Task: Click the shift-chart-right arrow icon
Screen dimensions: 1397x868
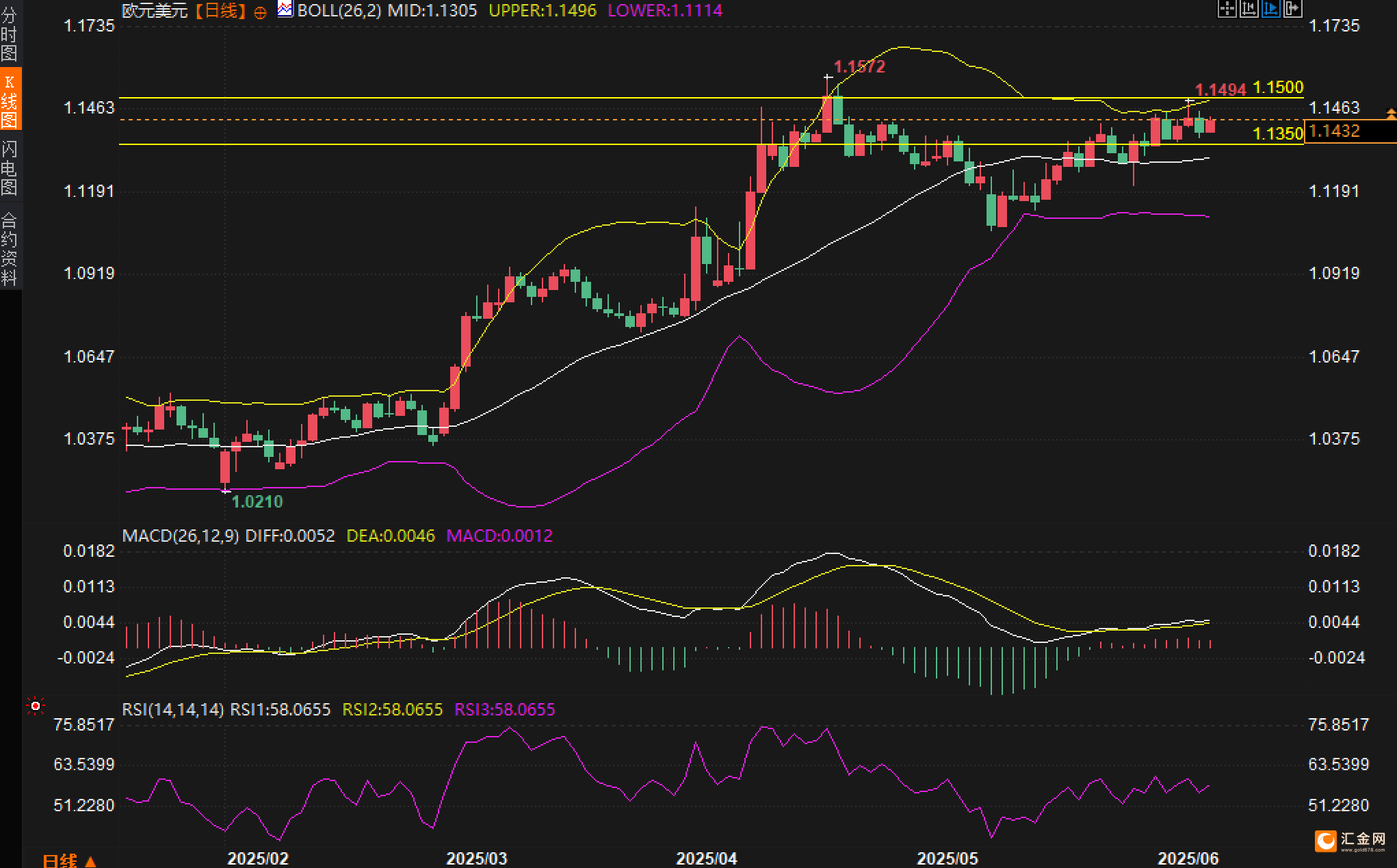Action: [x=1292, y=8]
